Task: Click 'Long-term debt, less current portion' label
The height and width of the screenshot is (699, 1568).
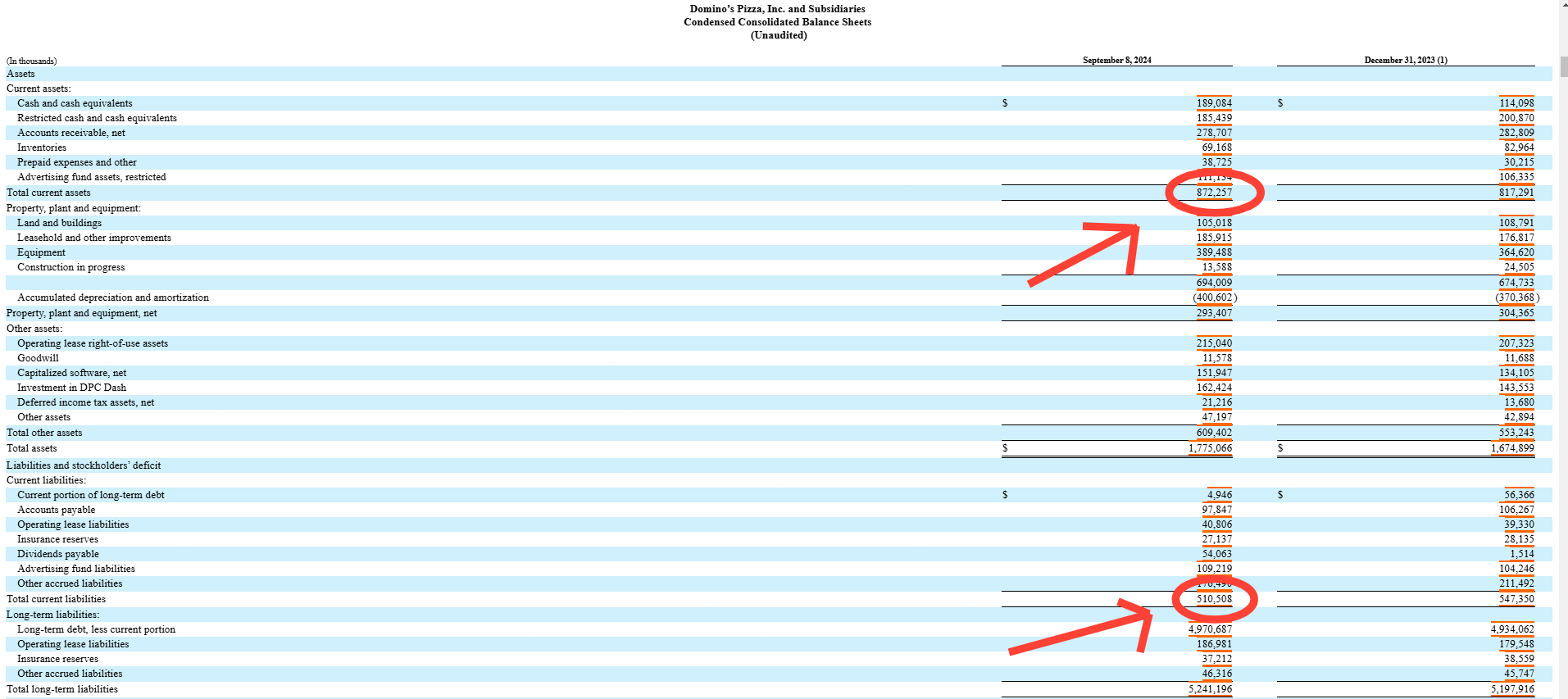Action: 97,629
